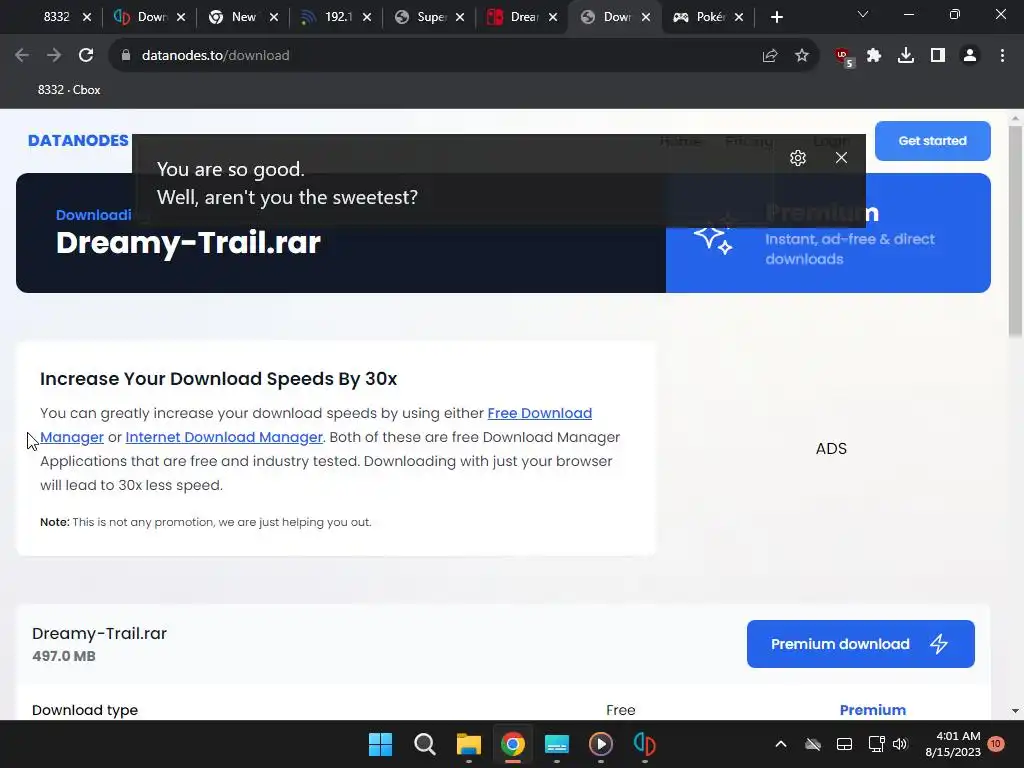Bookmark this page with the star icon
Viewport: 1024px width, 768px height.
click(802, 56)
